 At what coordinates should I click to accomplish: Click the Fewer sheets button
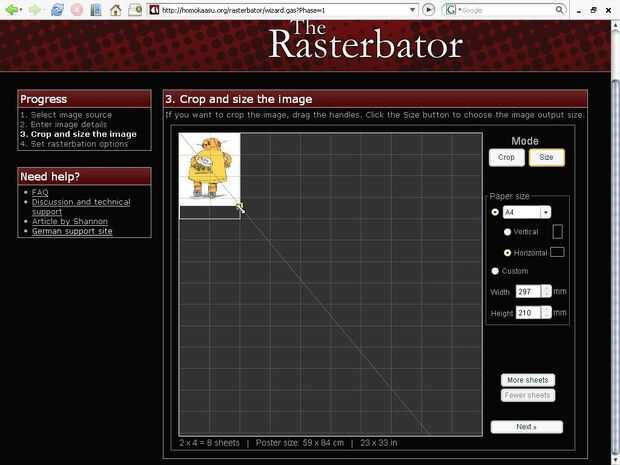[528, 395]
